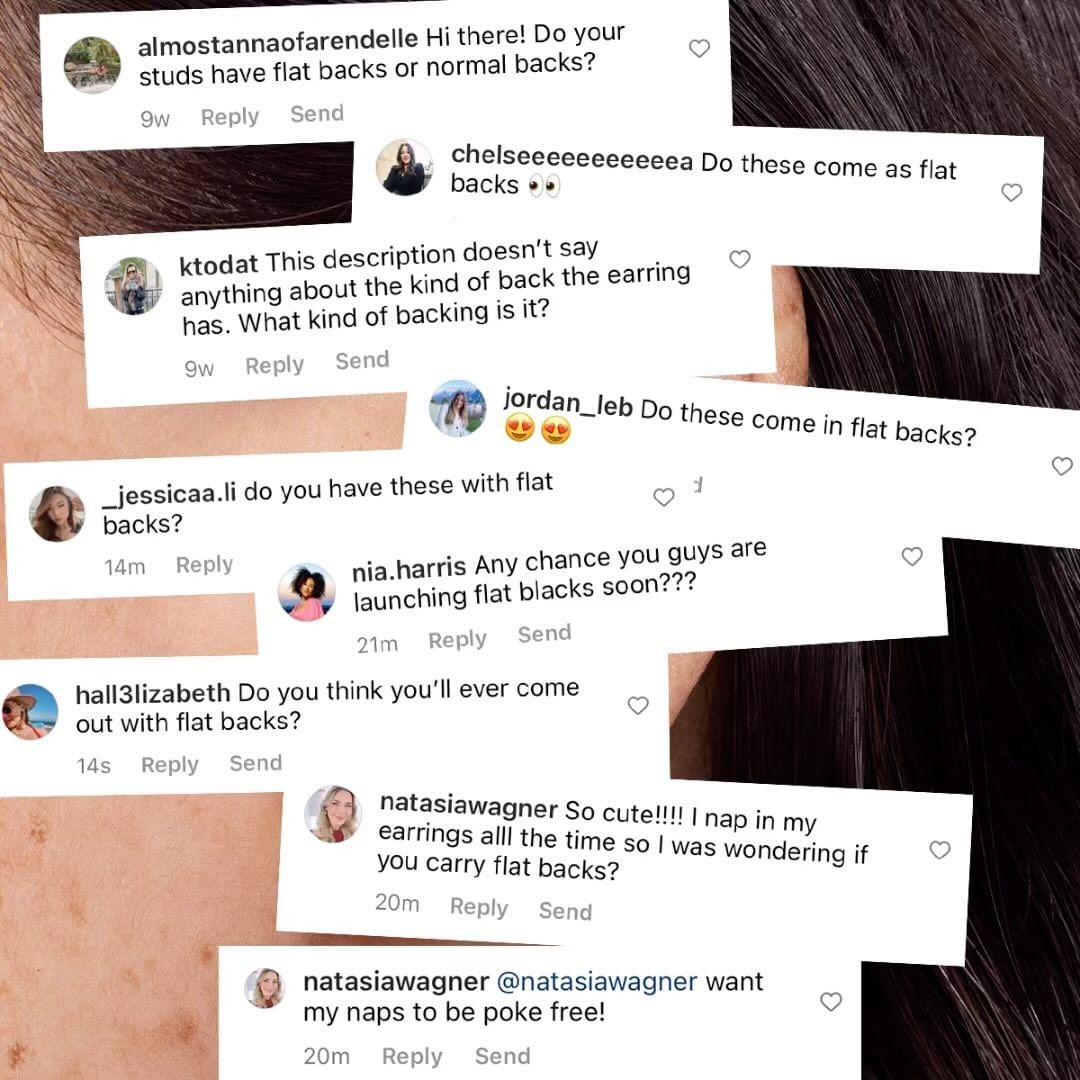
Task: Open nia.harris's profile avatar
Action: 307,592
